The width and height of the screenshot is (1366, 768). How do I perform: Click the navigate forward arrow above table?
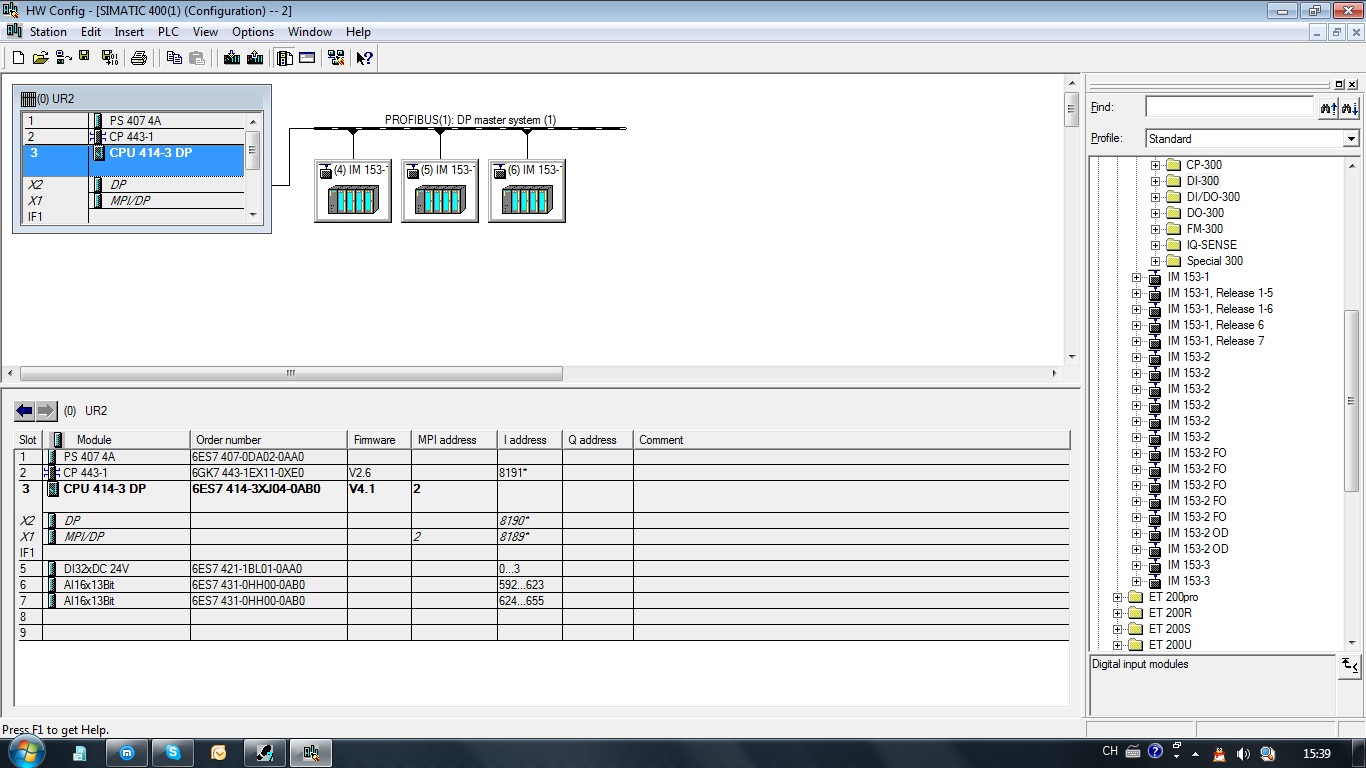[46, 411]
